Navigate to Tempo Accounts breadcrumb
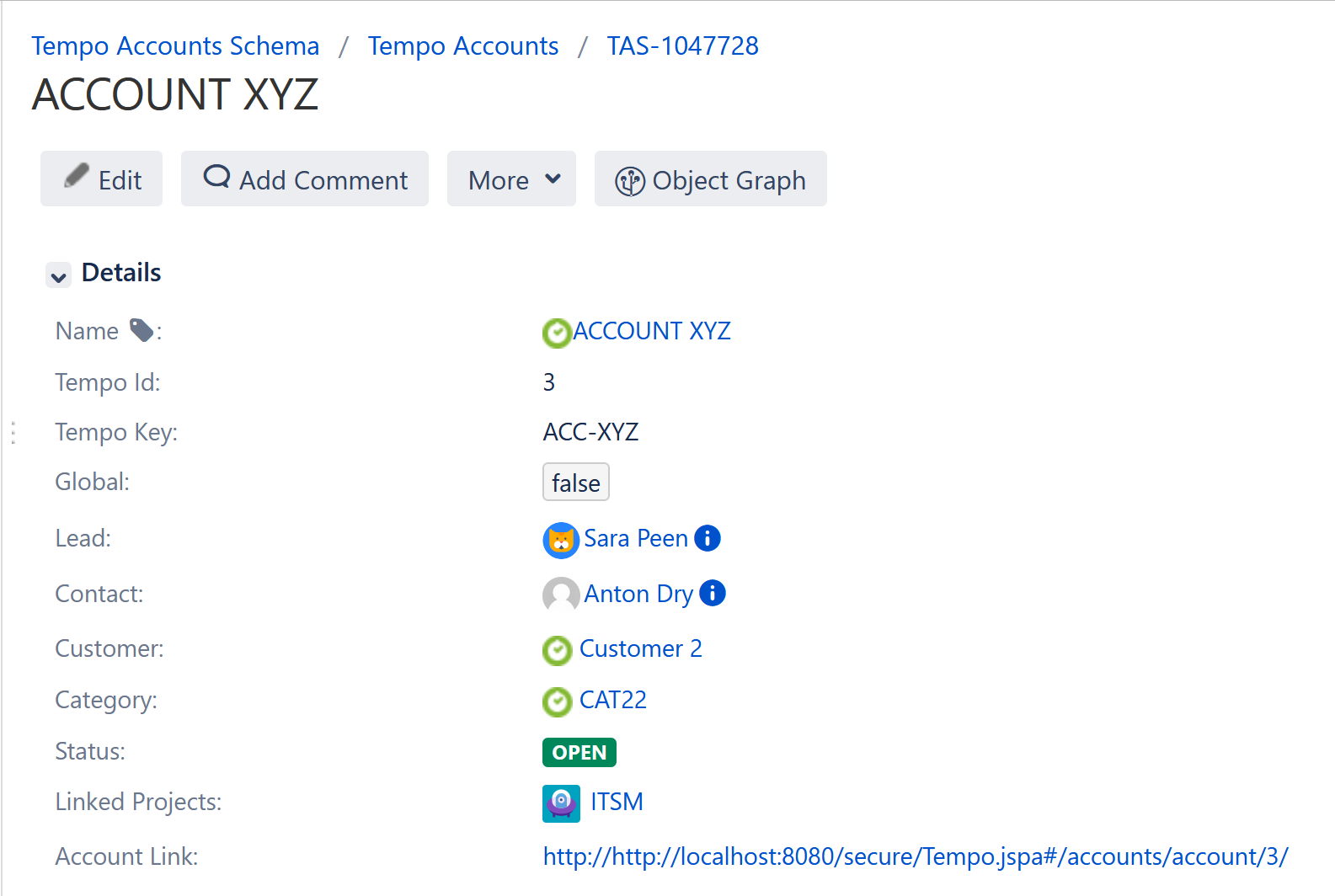 462,46
